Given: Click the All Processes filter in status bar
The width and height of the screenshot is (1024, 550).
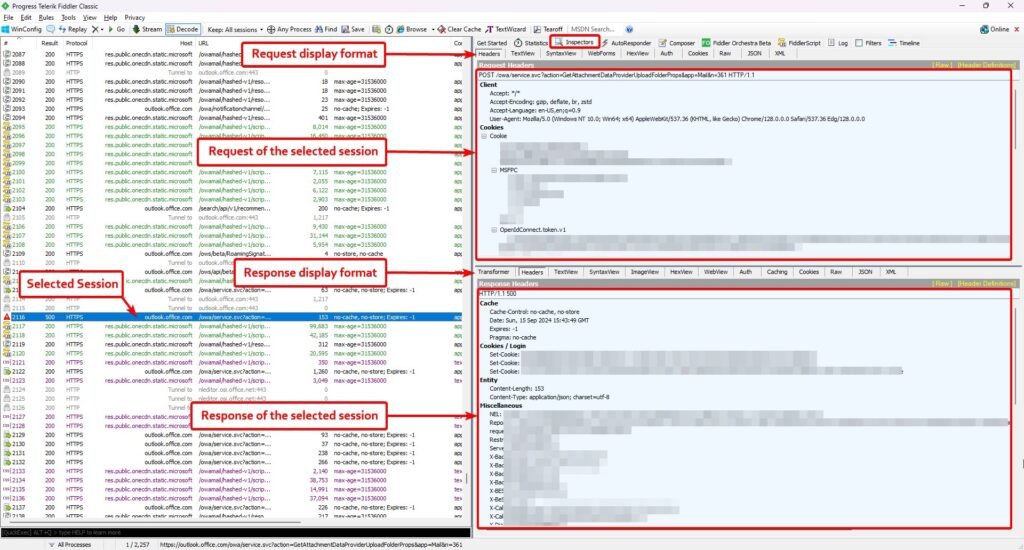Looking at the screenshot, I should coord(71,544).
